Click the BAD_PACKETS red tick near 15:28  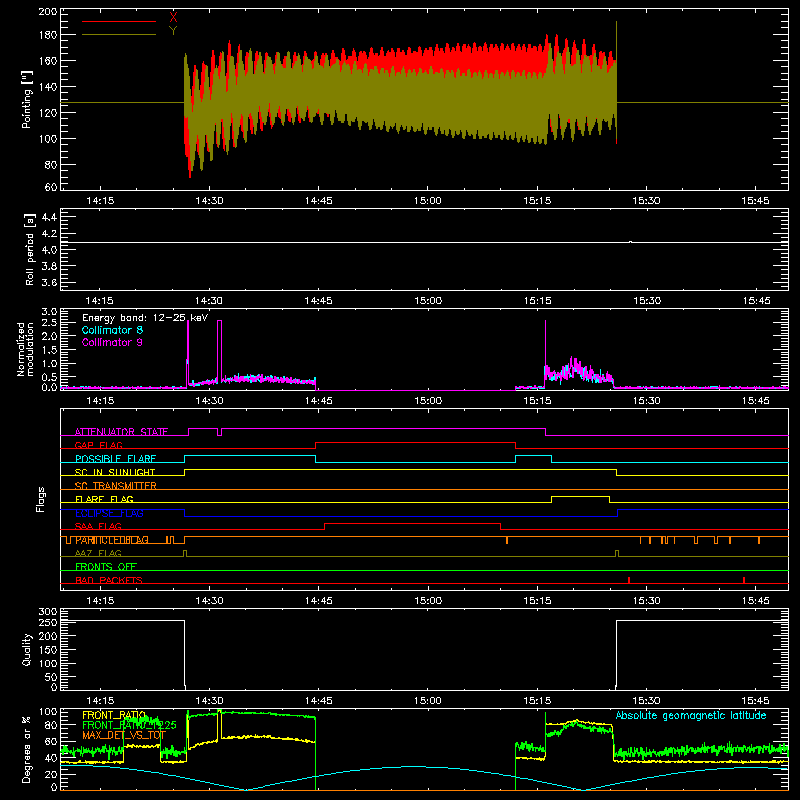pos(629,580)
